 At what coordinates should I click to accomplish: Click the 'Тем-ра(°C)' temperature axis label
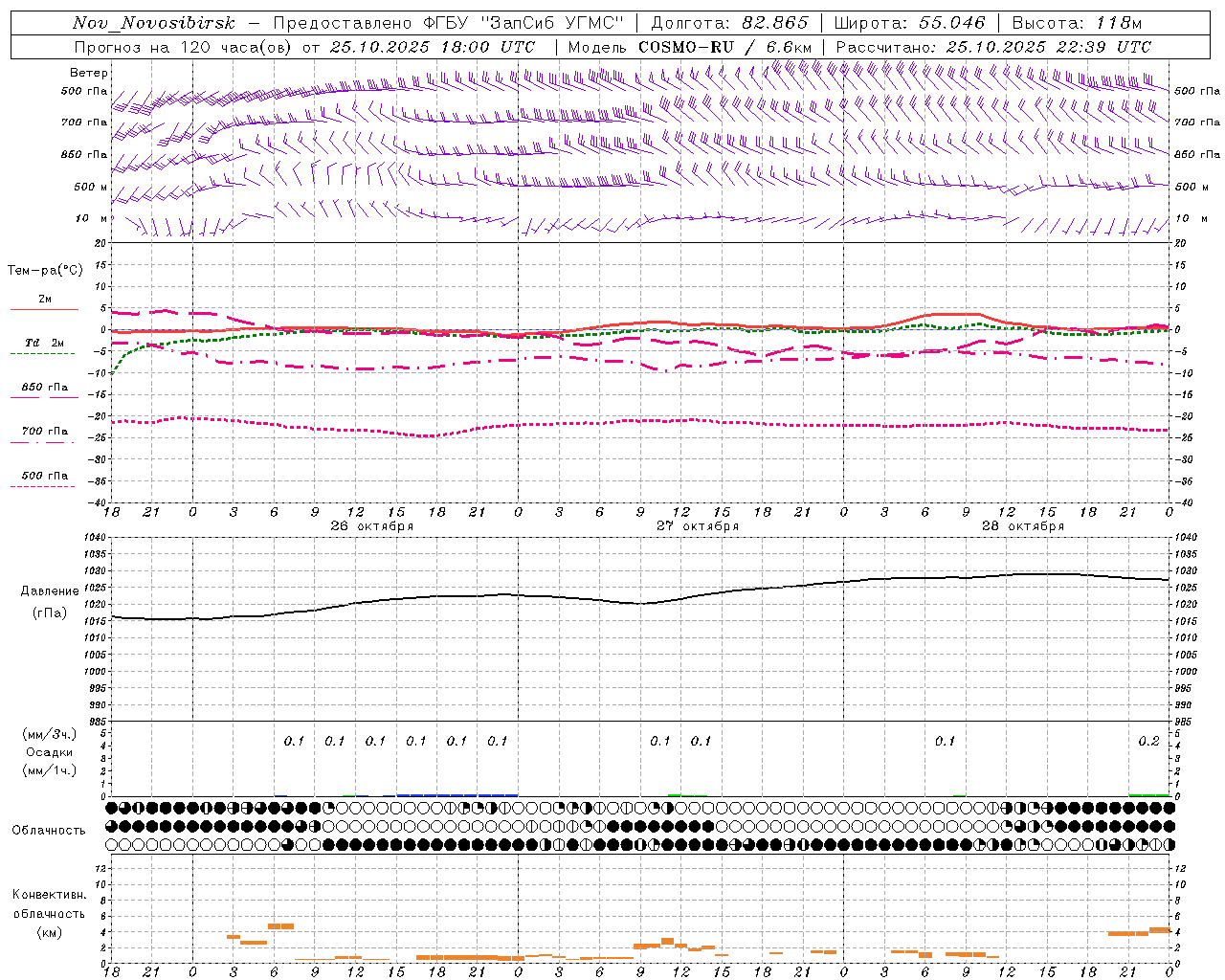[45, 271]
